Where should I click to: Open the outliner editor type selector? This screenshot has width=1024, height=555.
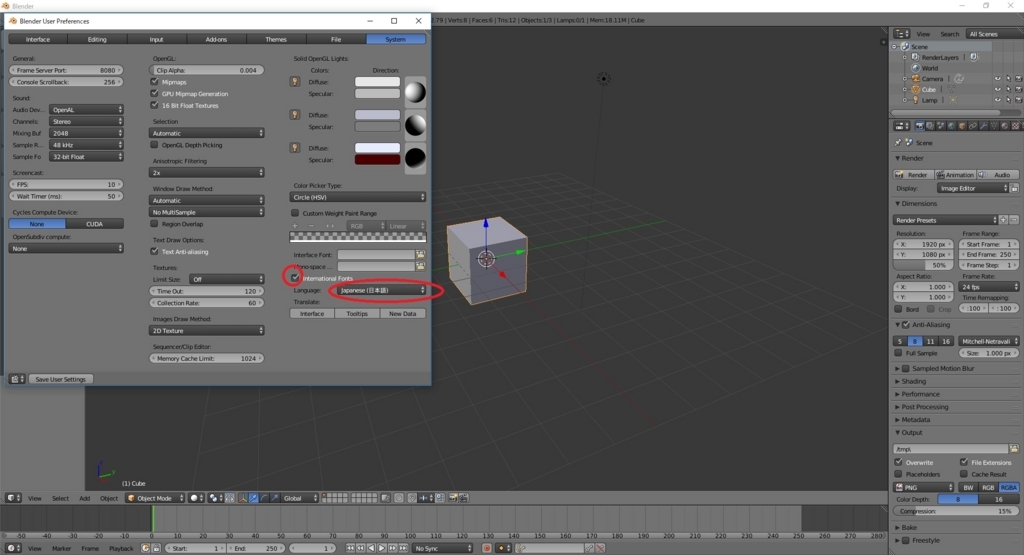[901, 33]
